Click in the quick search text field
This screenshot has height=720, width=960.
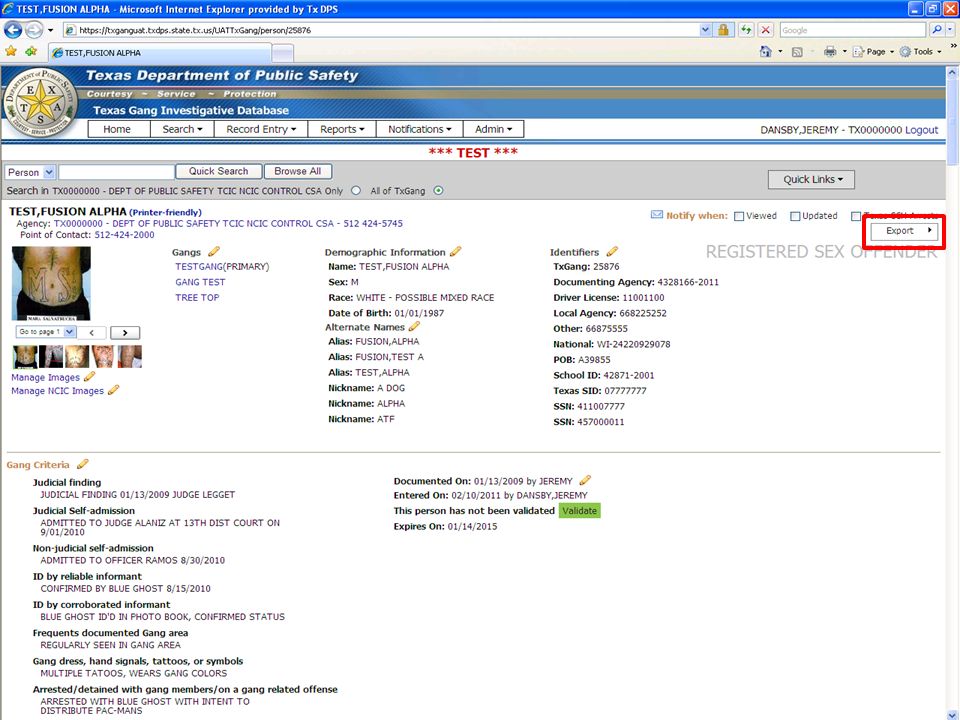click(116, 172)
